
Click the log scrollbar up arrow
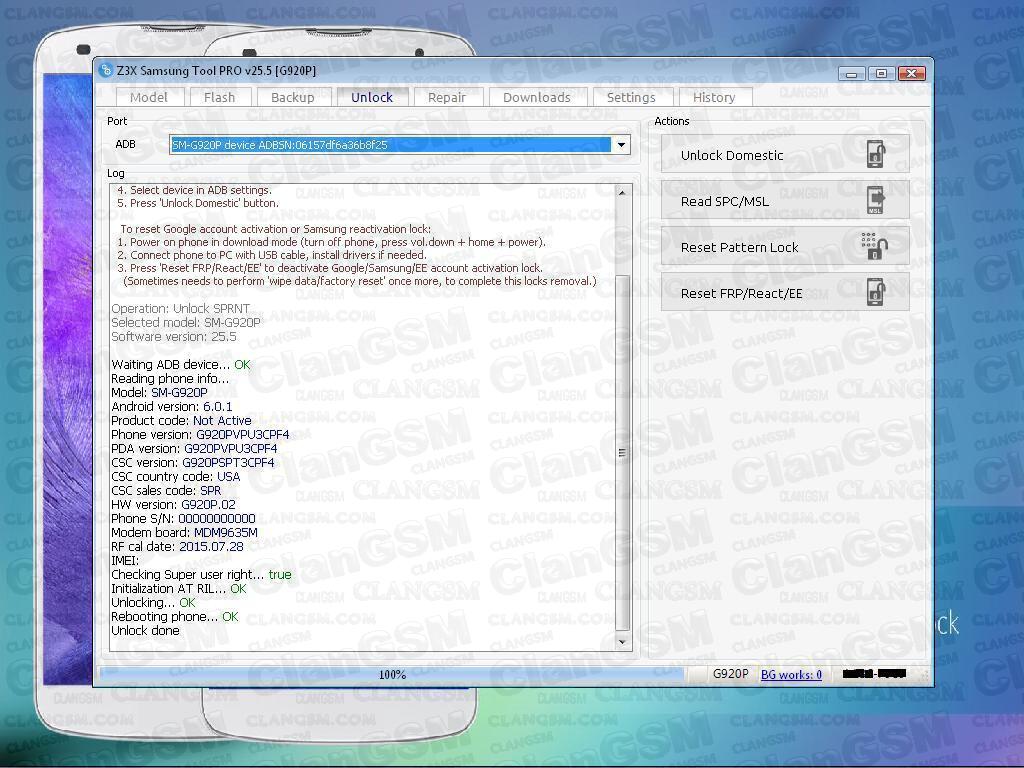click(622, 193)
